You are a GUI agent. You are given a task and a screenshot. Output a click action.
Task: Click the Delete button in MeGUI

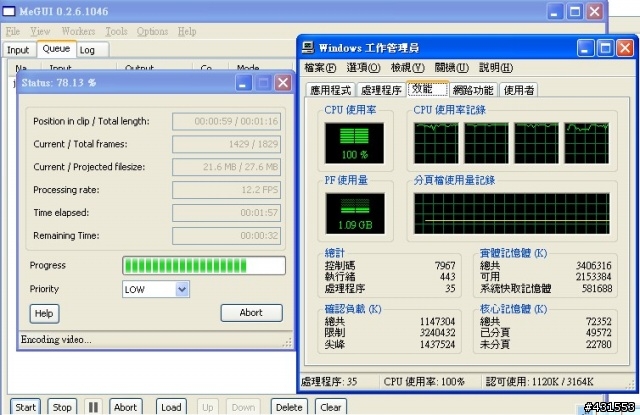289,407
